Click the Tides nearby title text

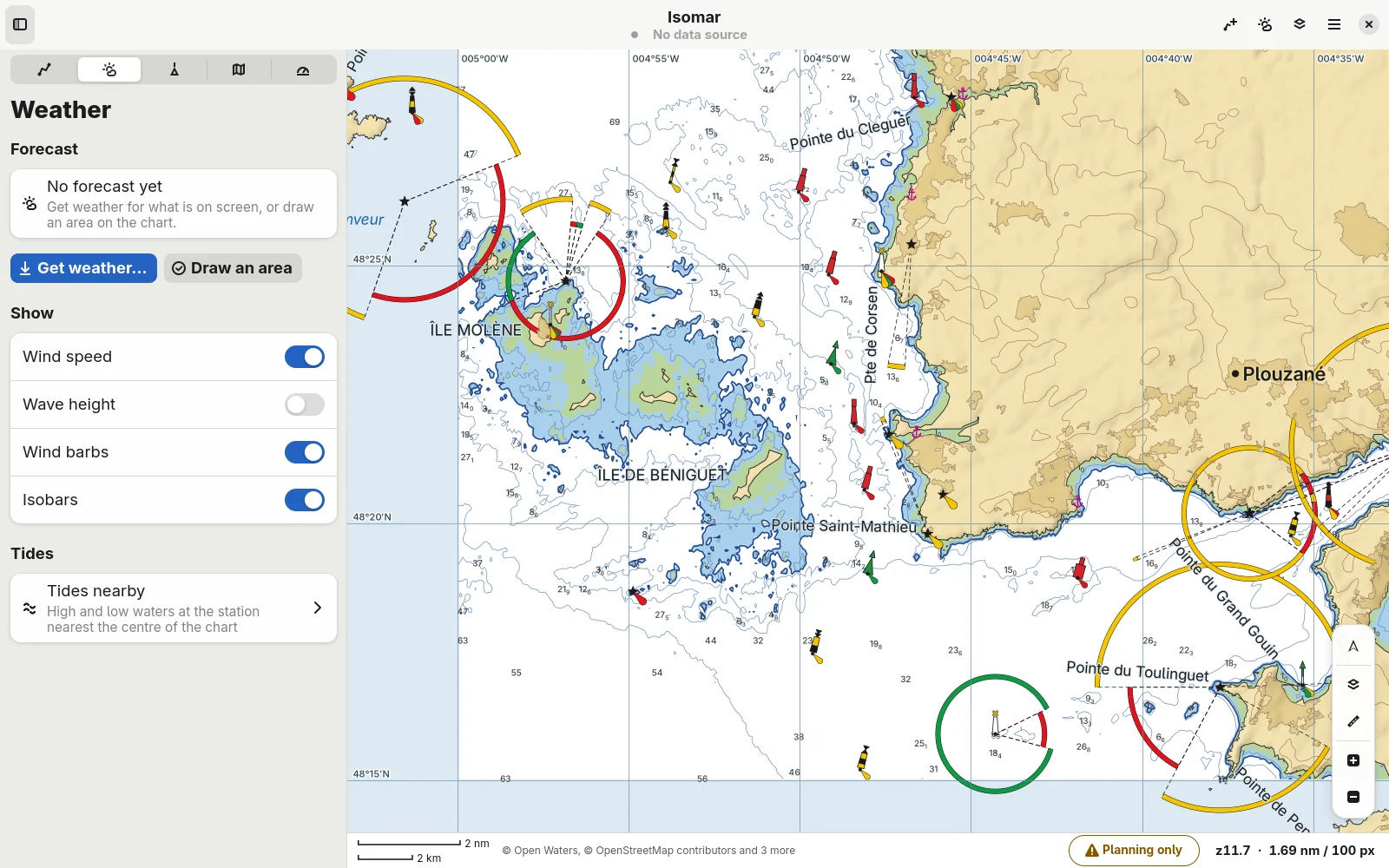click(95, 591)
